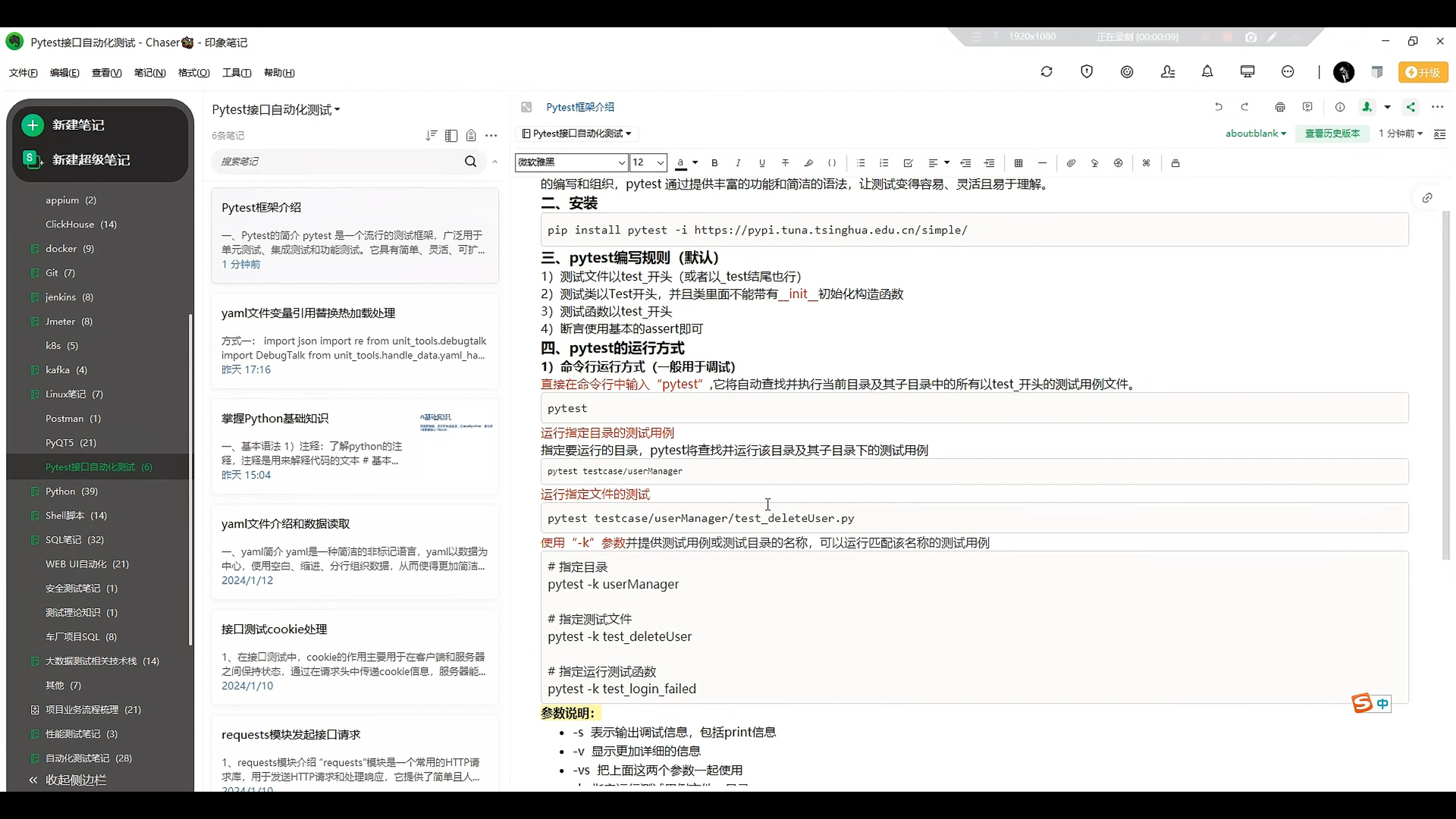Insert a horizontal rule

pos(1043,163)
